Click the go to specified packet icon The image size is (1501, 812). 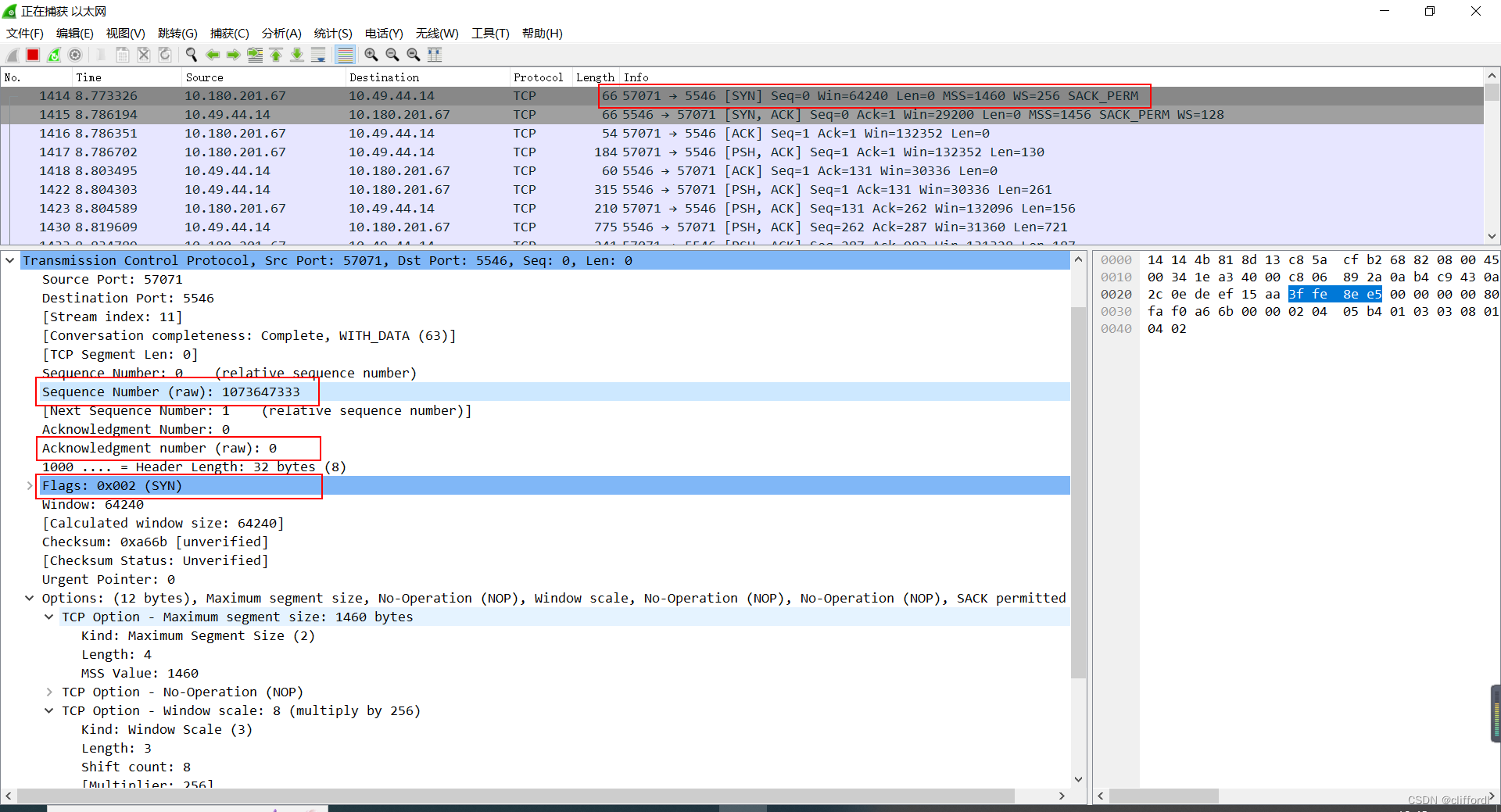pos(255,55)
